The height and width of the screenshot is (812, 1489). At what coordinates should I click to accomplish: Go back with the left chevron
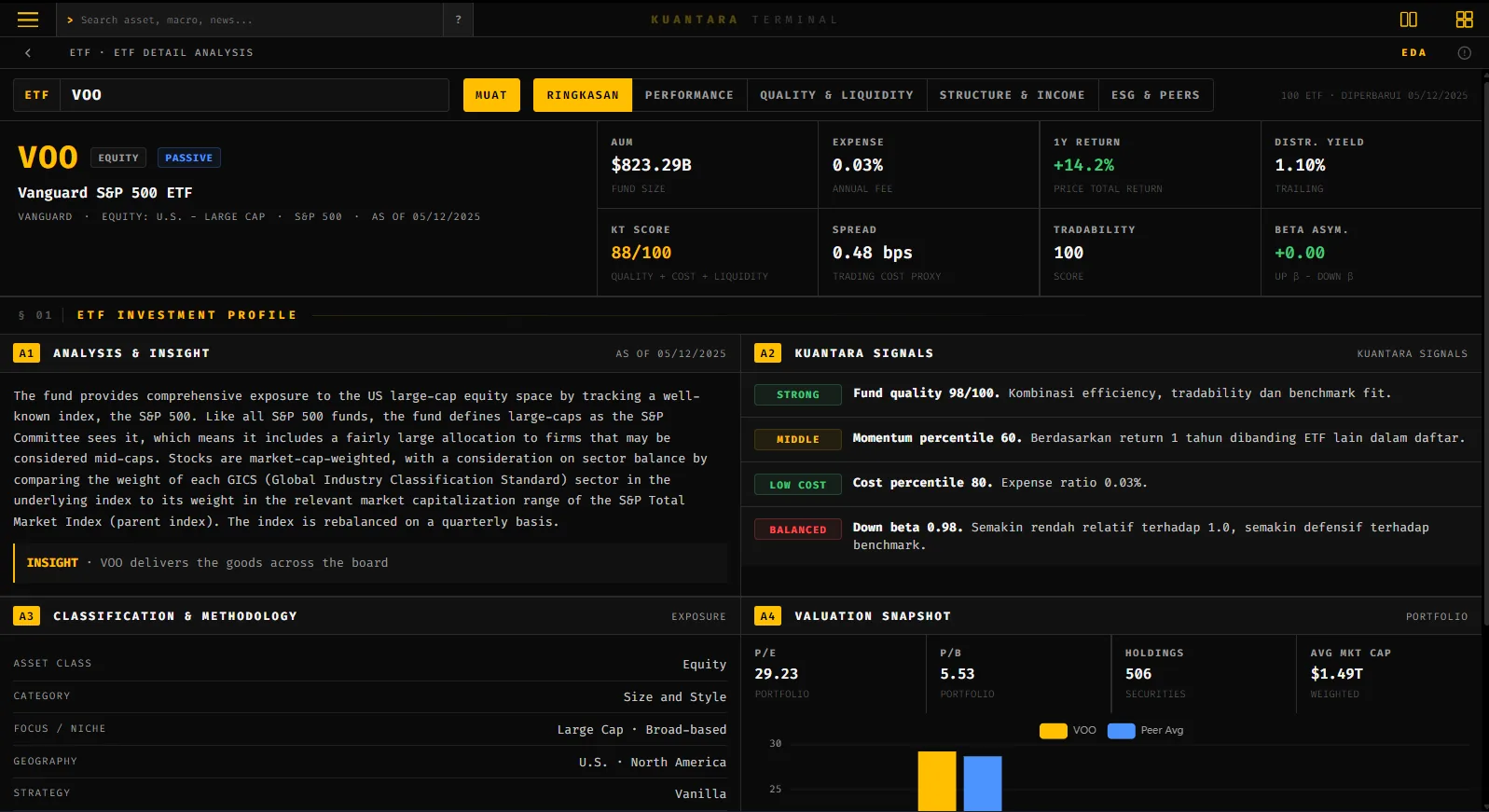(28, 53)
